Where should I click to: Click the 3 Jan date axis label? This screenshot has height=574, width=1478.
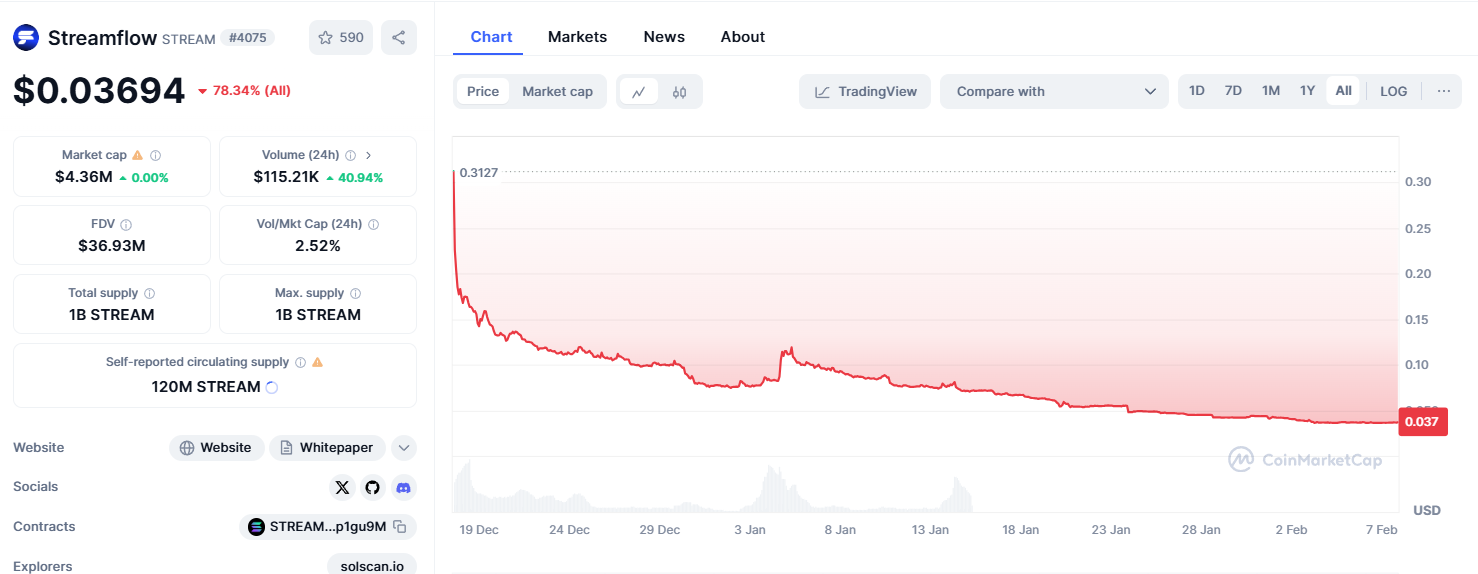coord(749,530)
